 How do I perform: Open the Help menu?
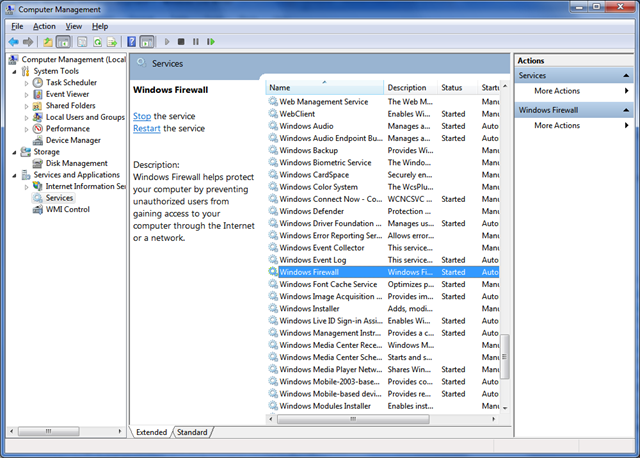pyautogui.click(x=100, y=27)
